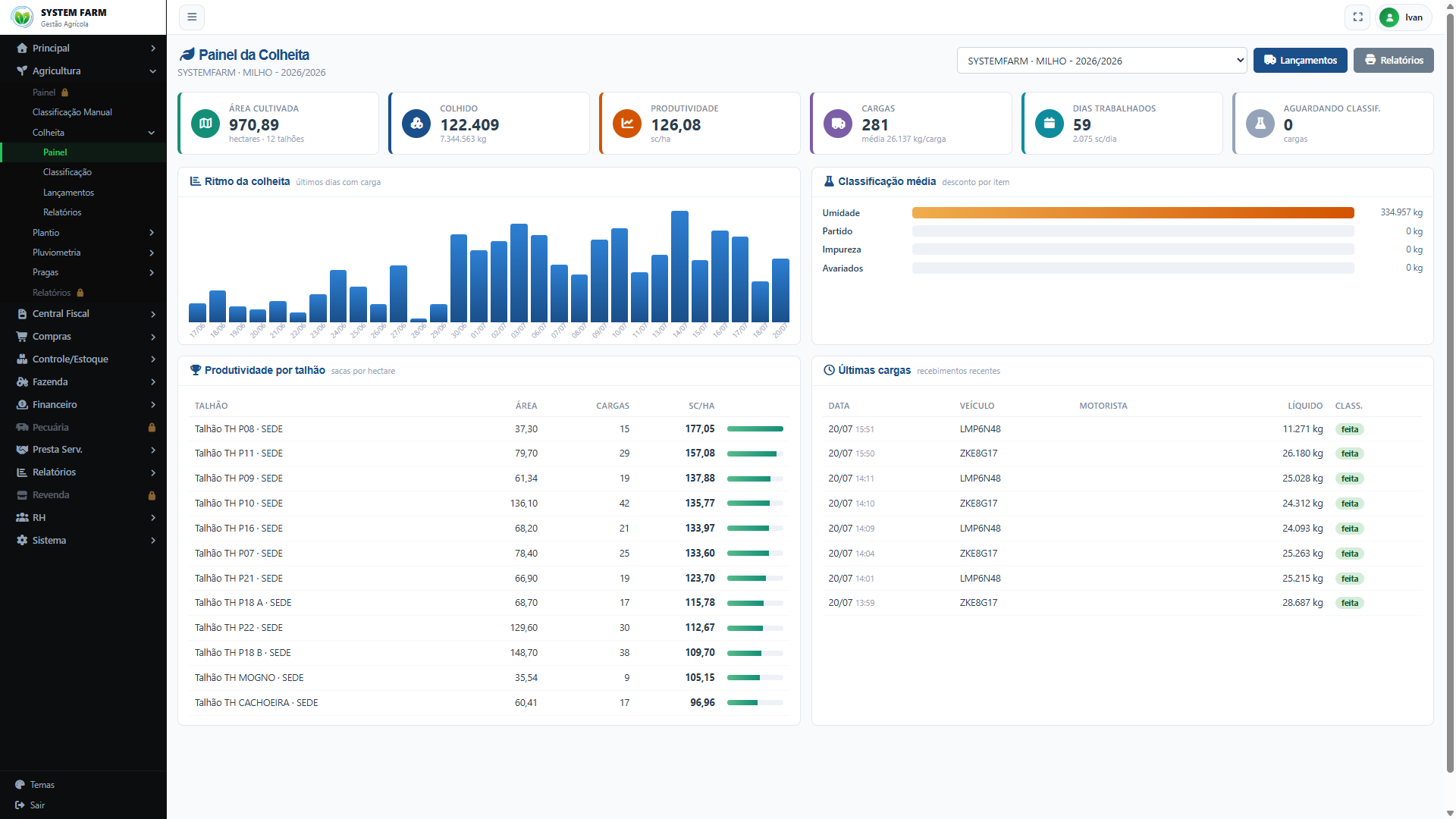Viewport: 1456px width, 819px height.
Task: Click the Presta Serv. handshake icon
Action: 22,450
